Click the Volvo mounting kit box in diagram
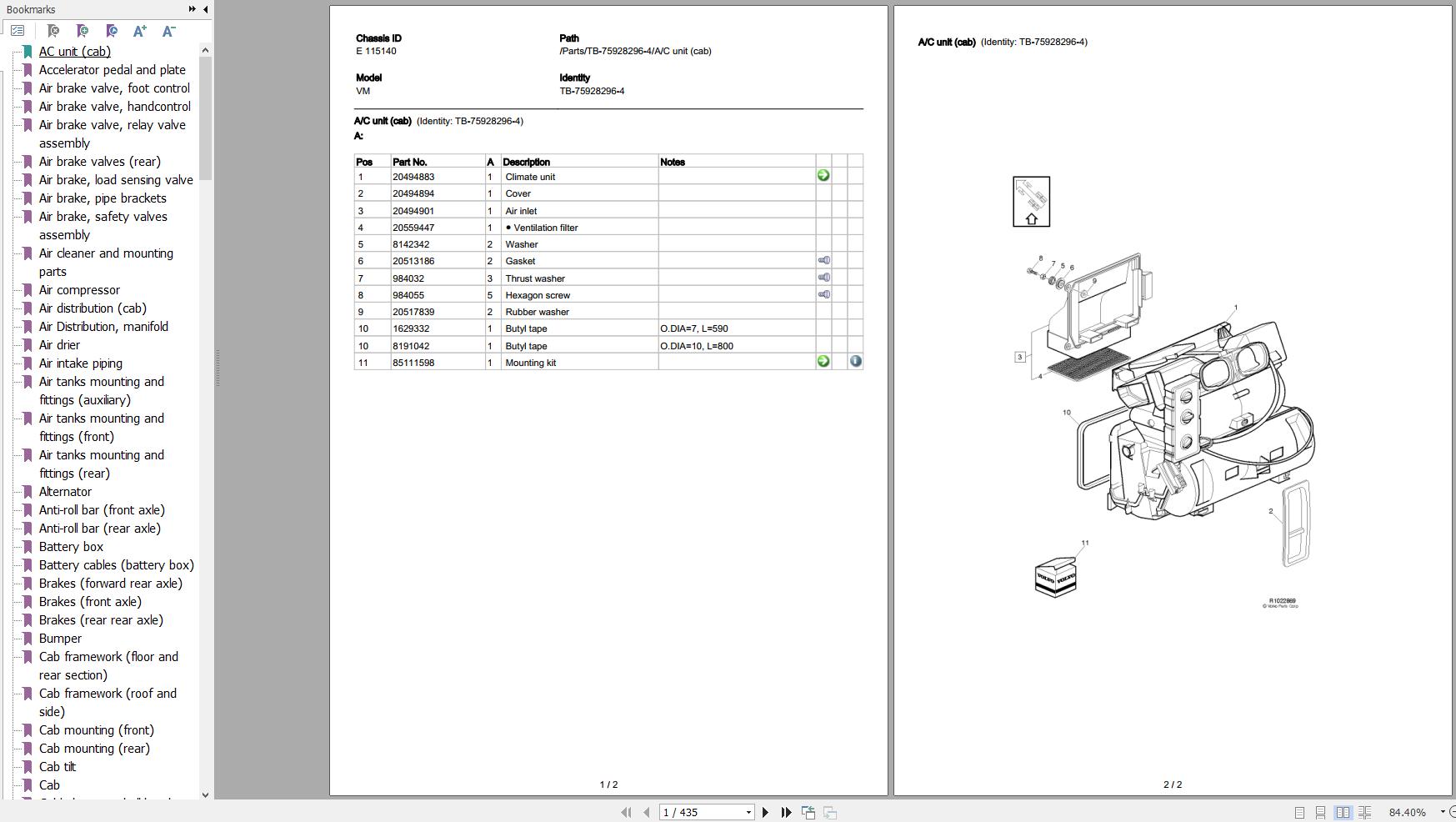1456x822 pixels. pos(1055,577)
